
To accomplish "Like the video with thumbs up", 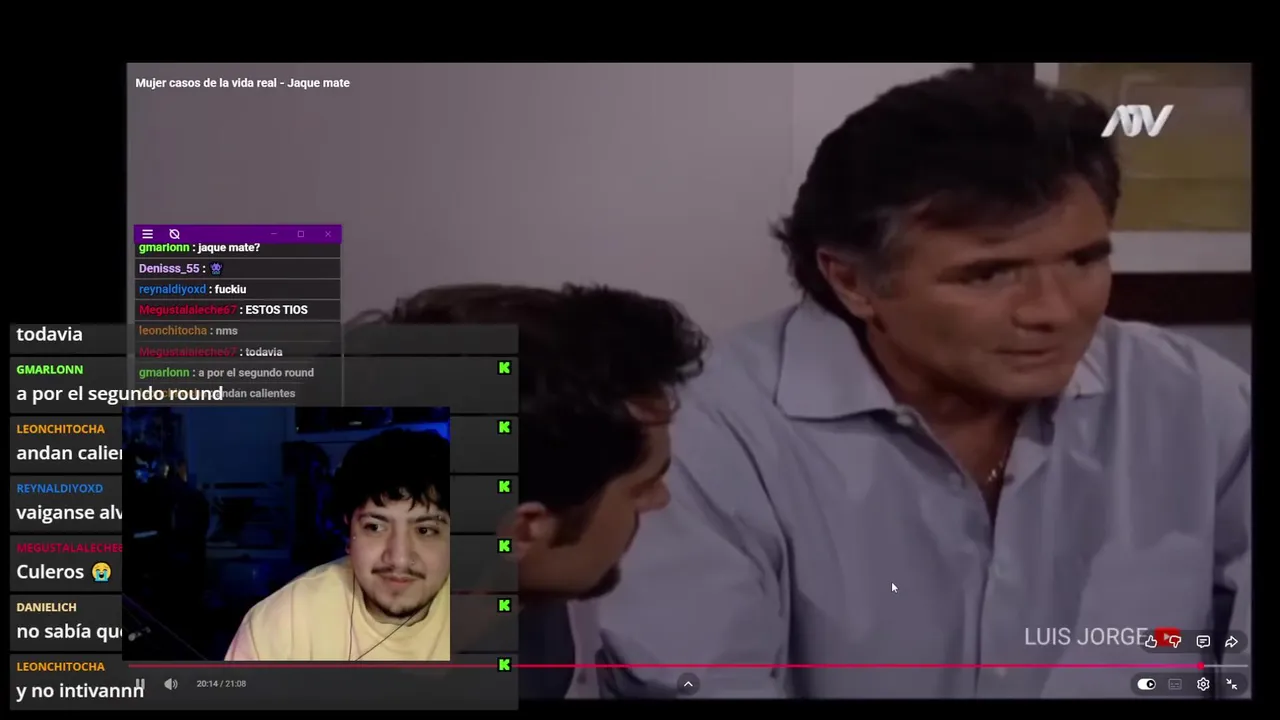I will click(1151, 641).
